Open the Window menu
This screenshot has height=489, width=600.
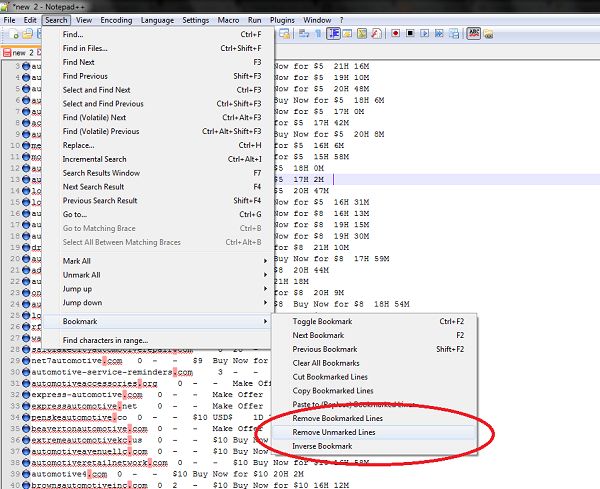[317, 20]
